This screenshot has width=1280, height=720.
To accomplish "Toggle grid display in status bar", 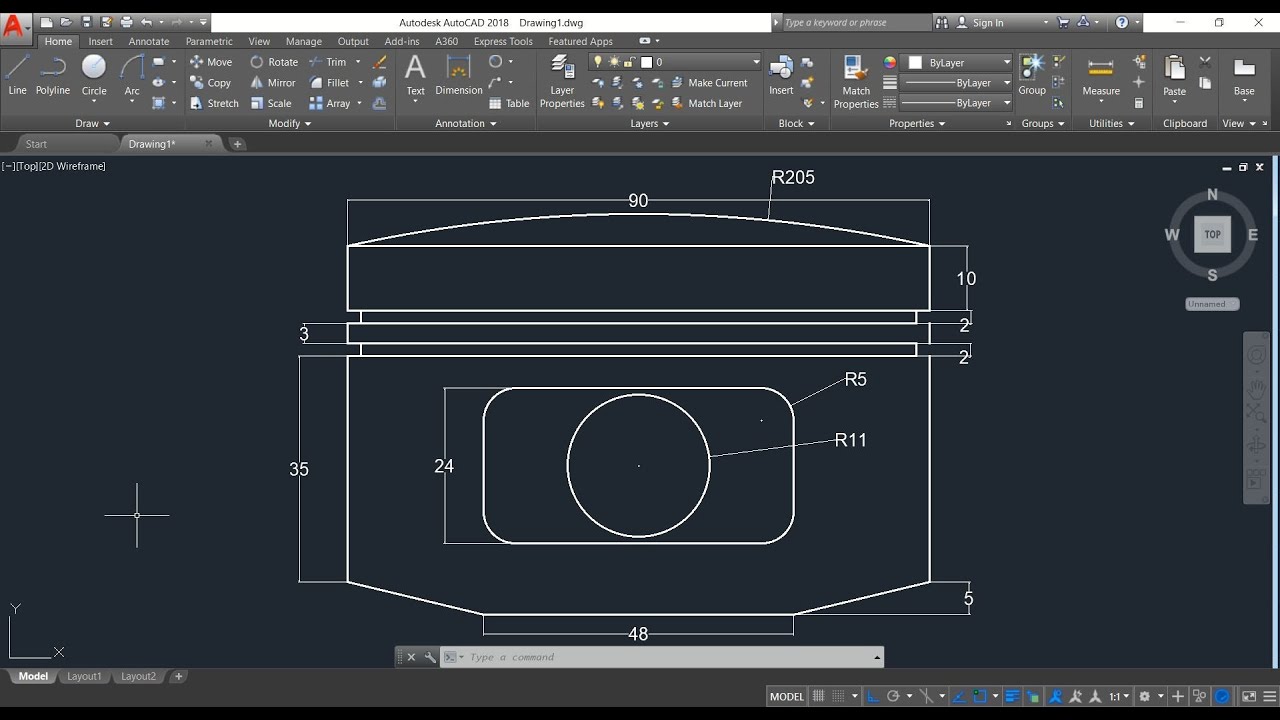I will pos(819,696).
